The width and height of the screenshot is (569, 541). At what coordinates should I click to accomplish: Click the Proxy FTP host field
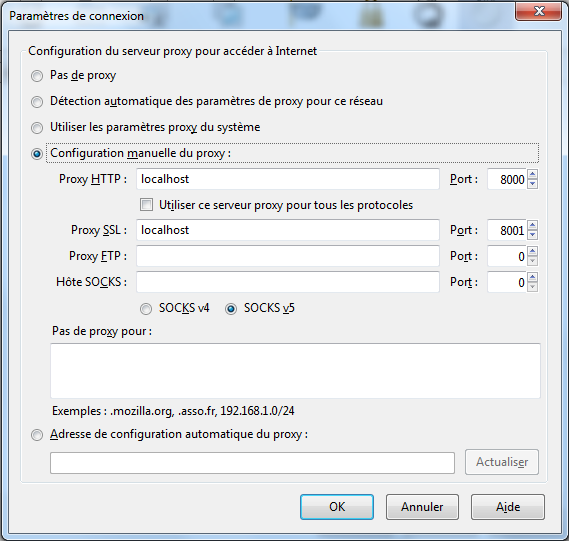click(x=288, y=256)
